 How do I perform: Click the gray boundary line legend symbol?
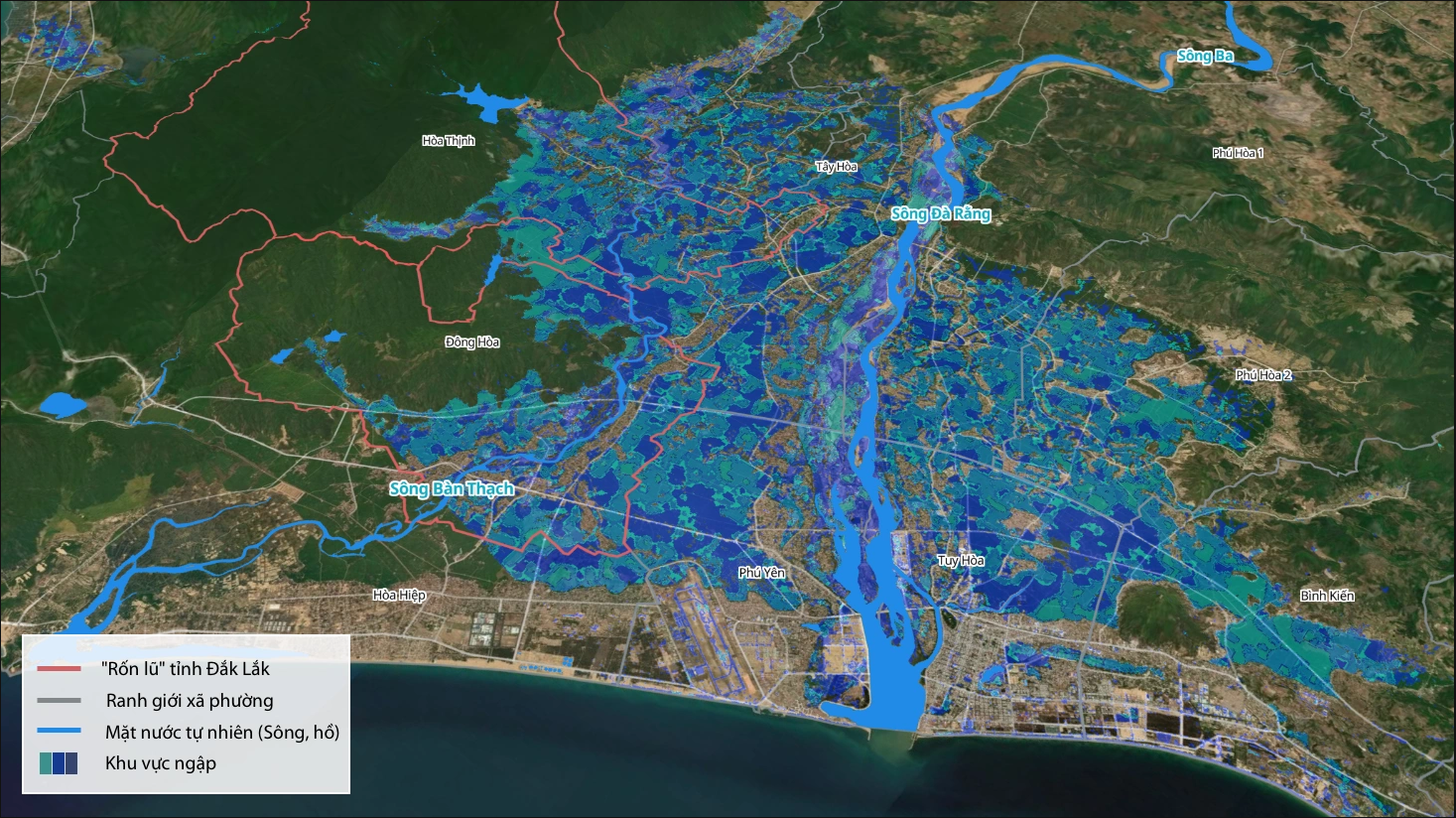tap(59, 701)
